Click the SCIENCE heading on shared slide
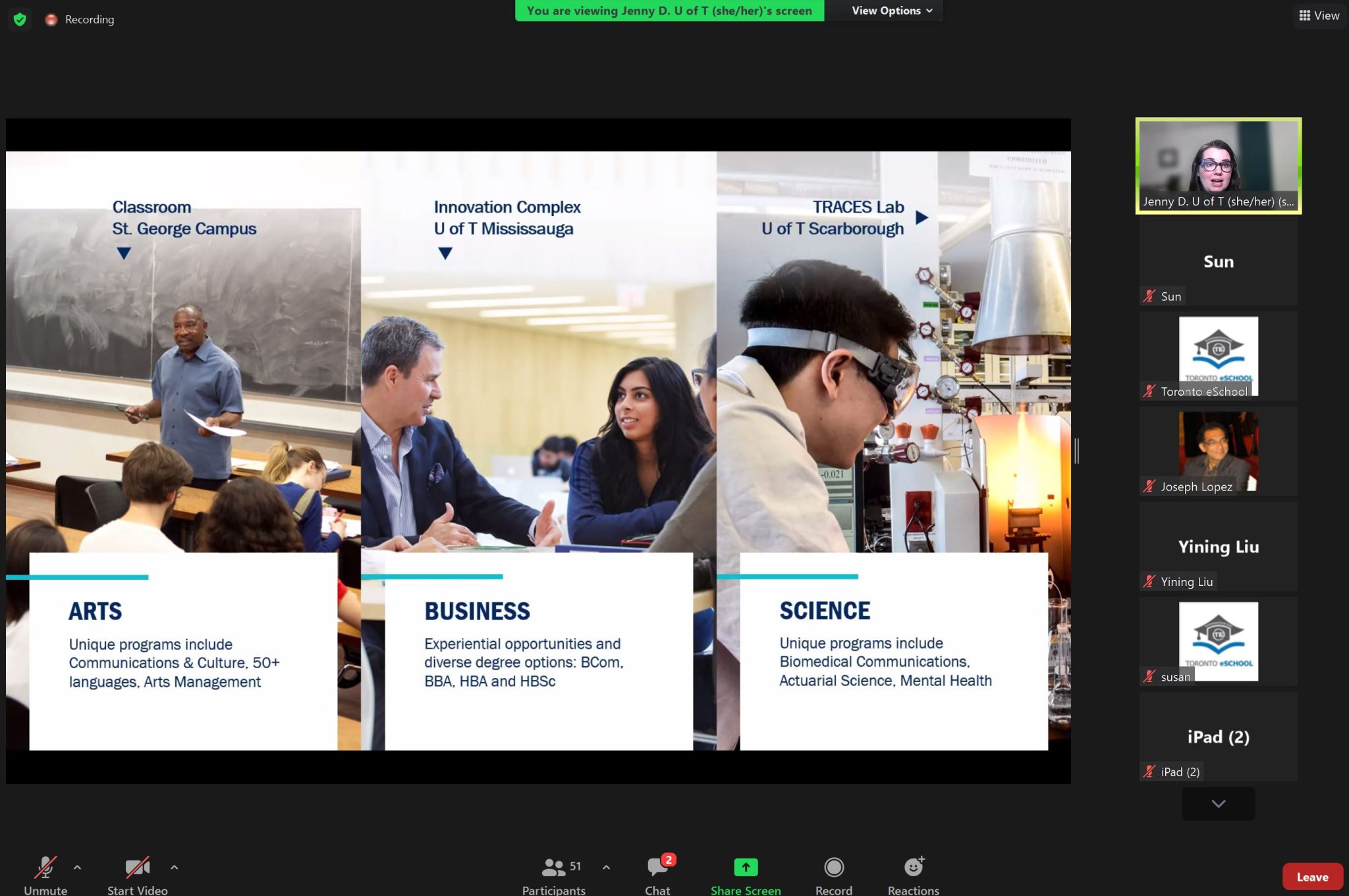This screenshot has width=1349, height=896. 825,611
